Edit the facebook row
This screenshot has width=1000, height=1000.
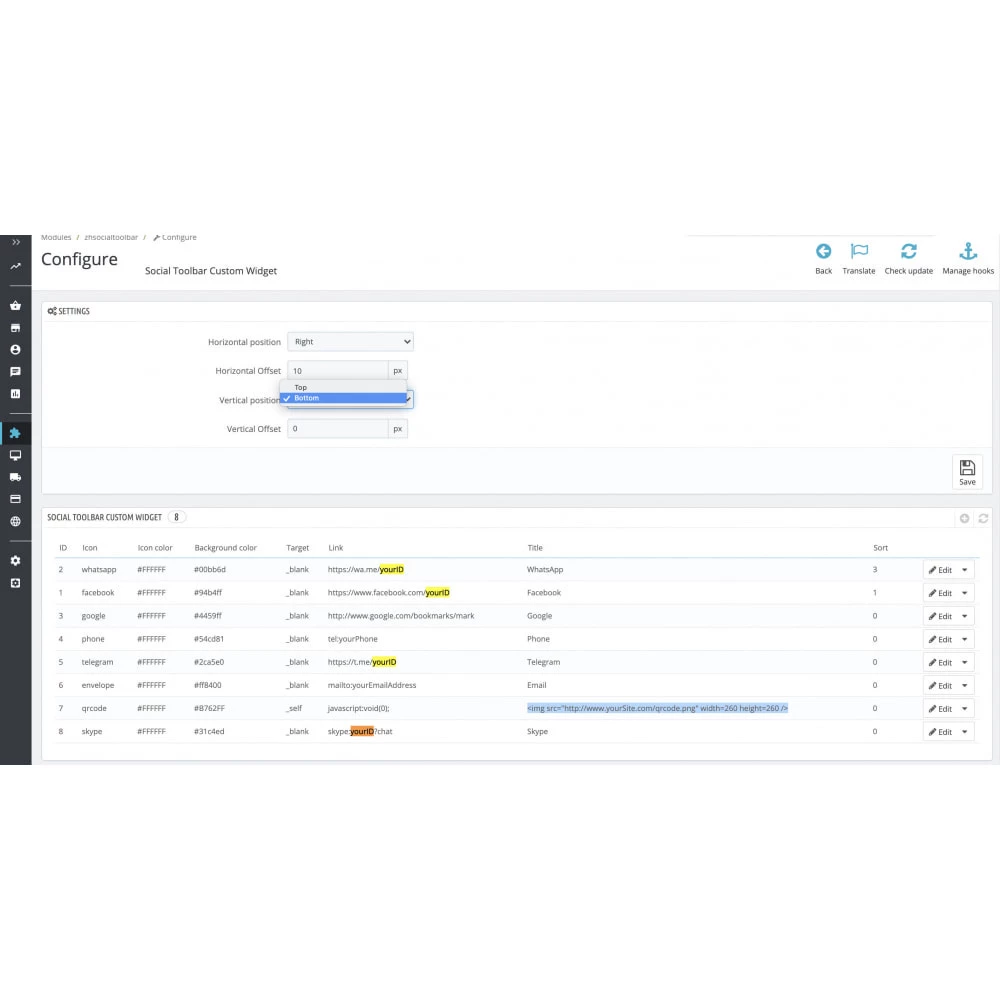point(940,593)
